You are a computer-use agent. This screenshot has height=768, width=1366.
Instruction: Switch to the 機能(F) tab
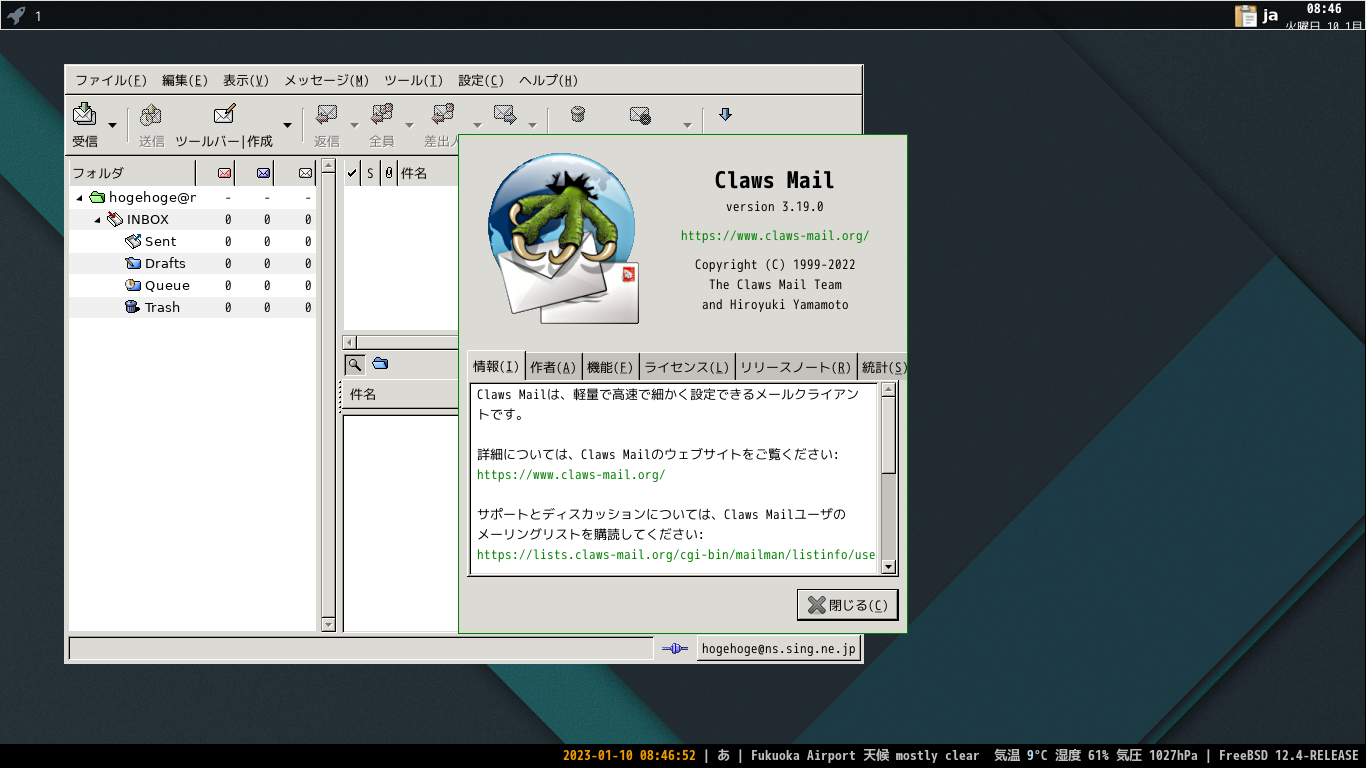tap(610, 368)
